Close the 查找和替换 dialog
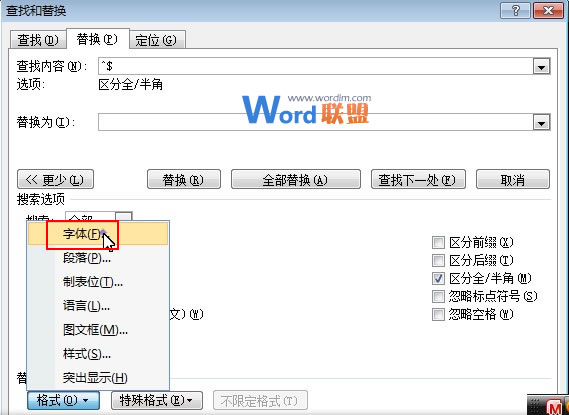The width and height of the screenshot is (569, 415). pyautogui.click(x=548, y=11)
